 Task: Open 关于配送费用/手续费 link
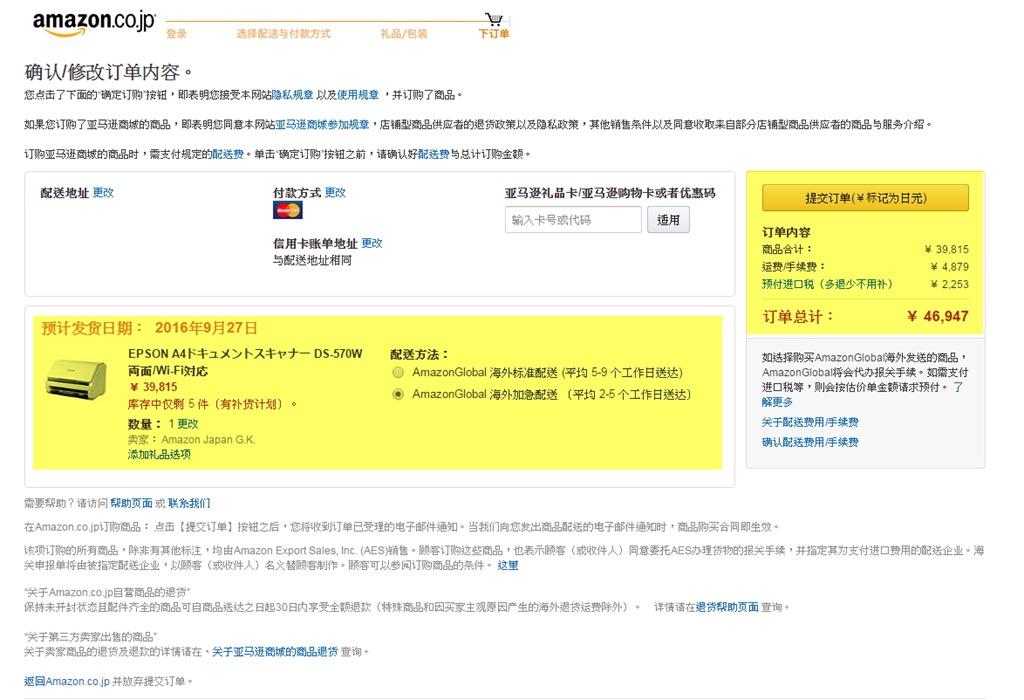pos(810,422)
